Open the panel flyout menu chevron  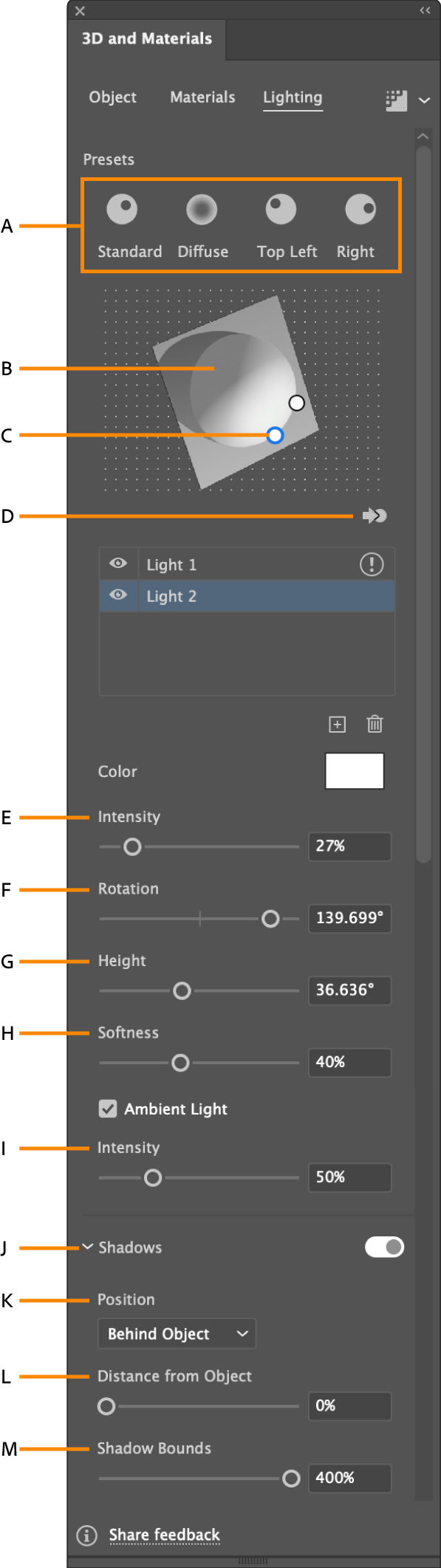pos(424,100)
